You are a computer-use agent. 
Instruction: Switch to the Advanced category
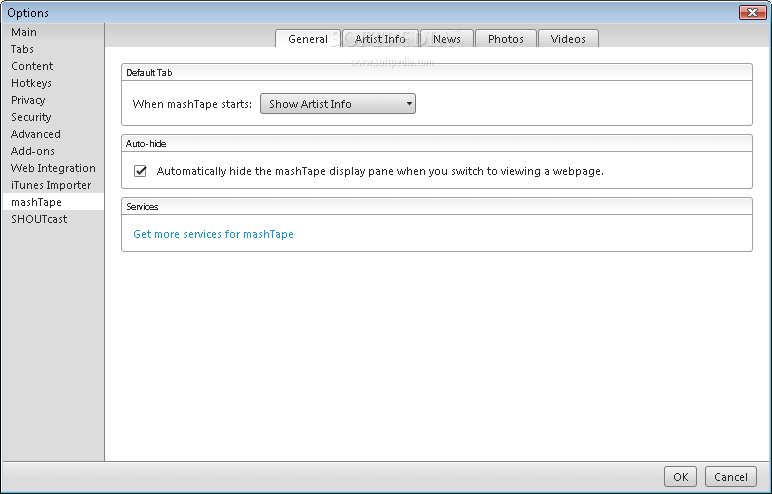pyautogui.click(x=53, y=134)
